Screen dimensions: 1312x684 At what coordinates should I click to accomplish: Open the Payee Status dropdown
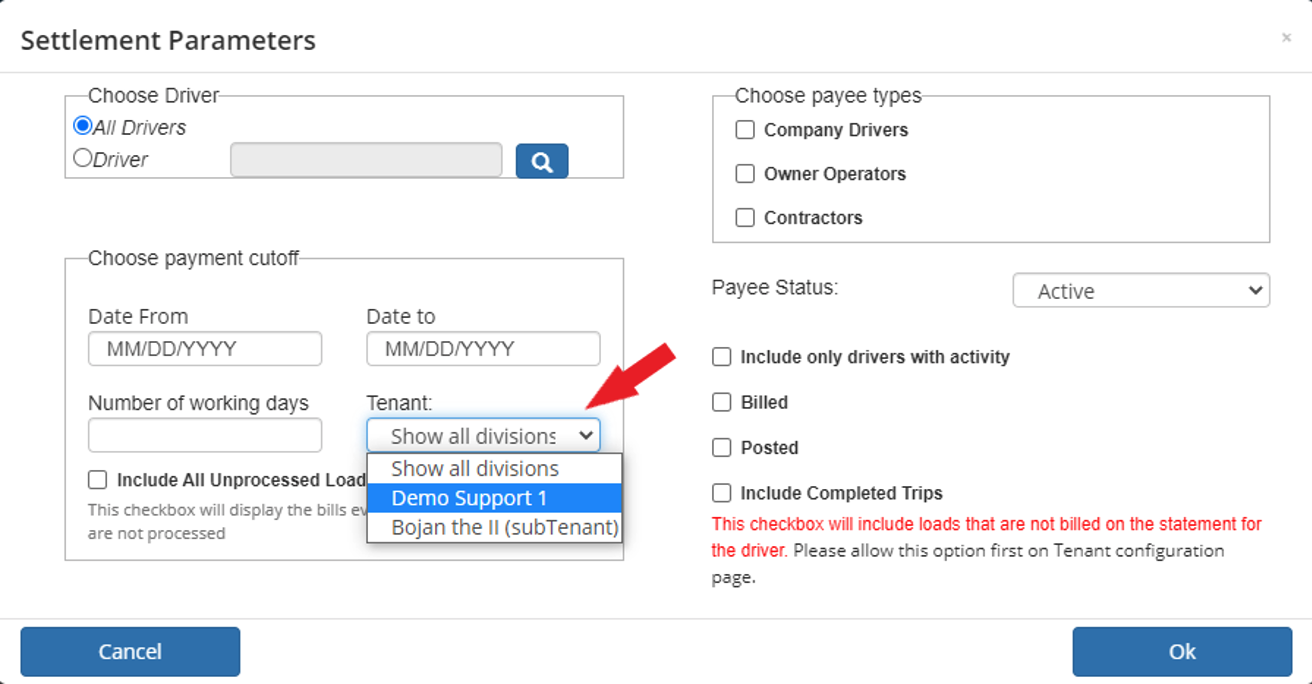point(1141,291)
